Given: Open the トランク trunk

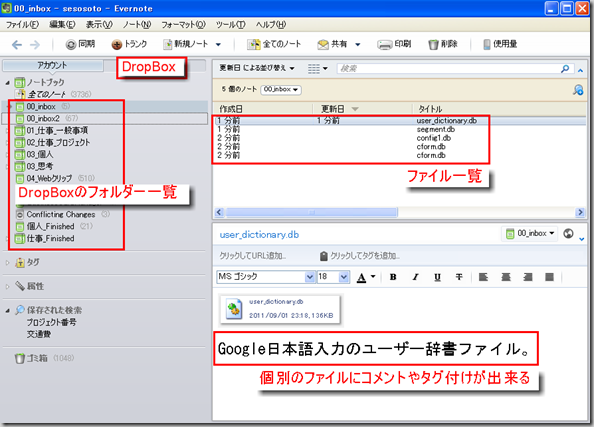Looking at the screenshot, I should [129, 44].
